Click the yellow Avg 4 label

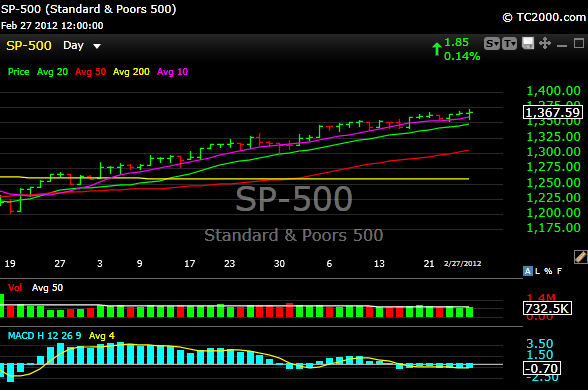102,336
